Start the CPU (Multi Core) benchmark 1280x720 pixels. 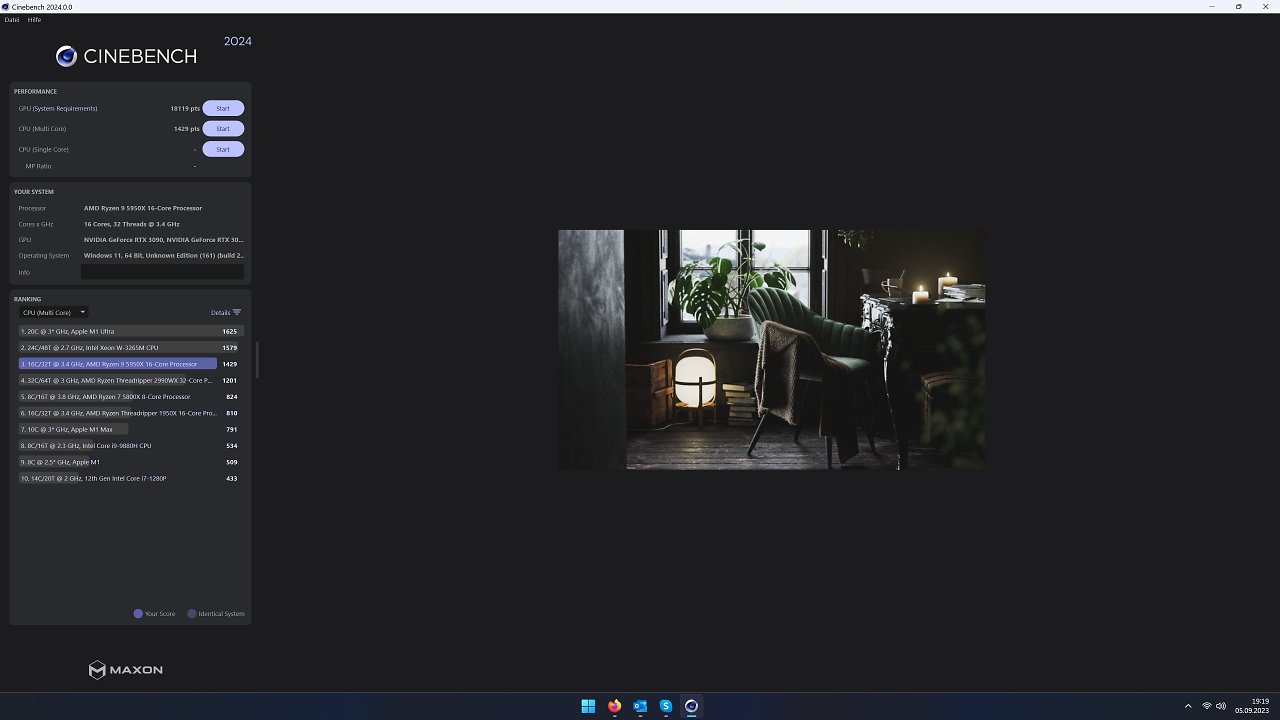click(223, 128)
